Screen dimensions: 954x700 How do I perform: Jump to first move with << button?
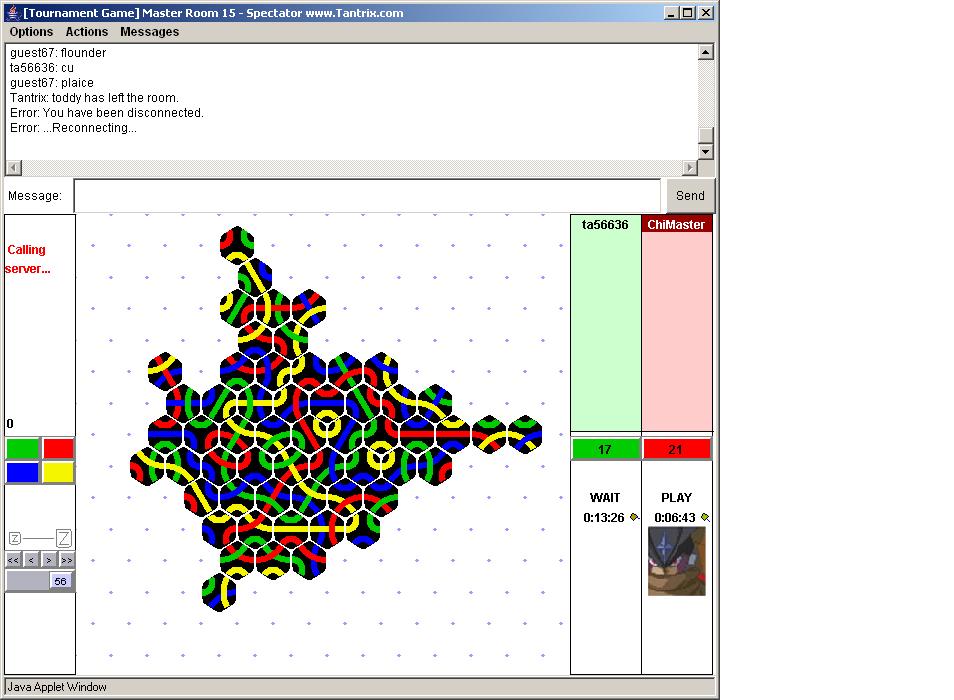[14, 560]
